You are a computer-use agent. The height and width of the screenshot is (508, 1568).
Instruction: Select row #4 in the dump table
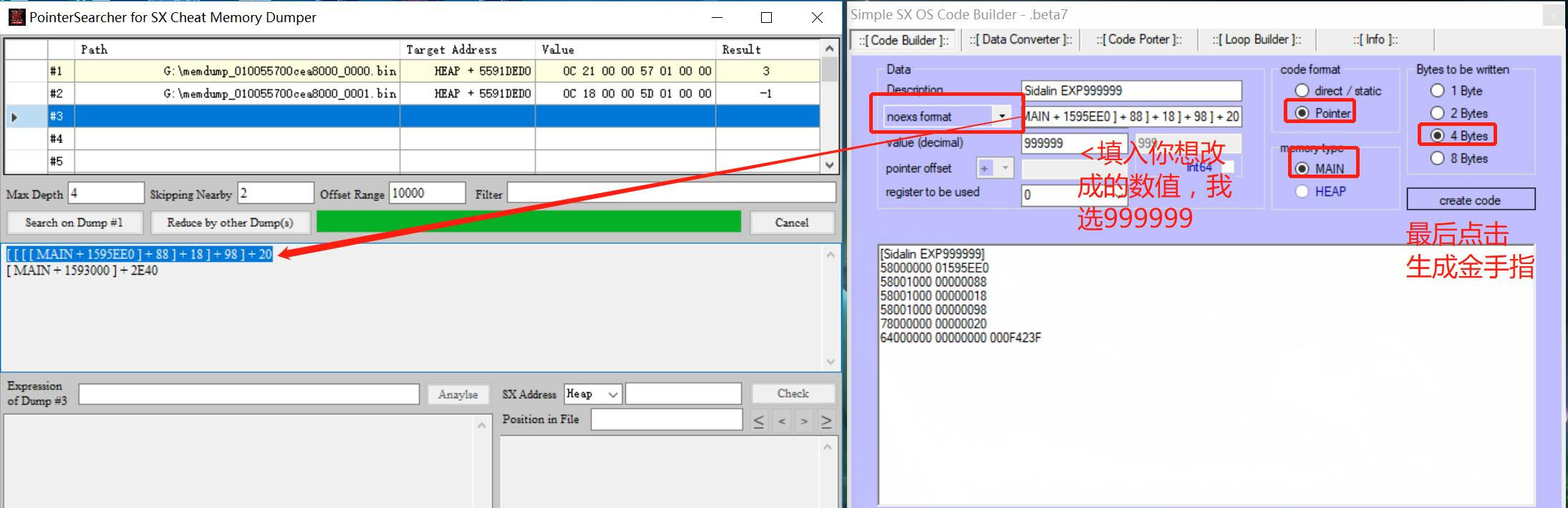click(x=412, y=139)
